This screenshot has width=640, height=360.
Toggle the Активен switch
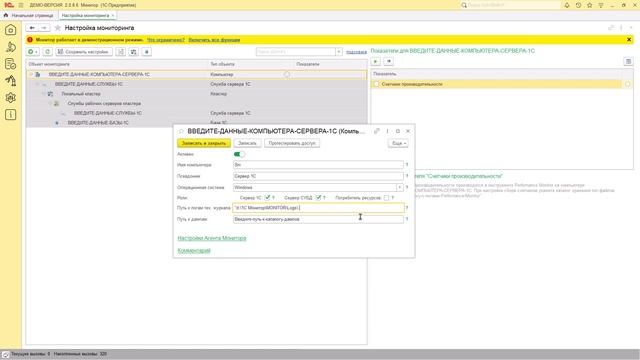[239, 154]
